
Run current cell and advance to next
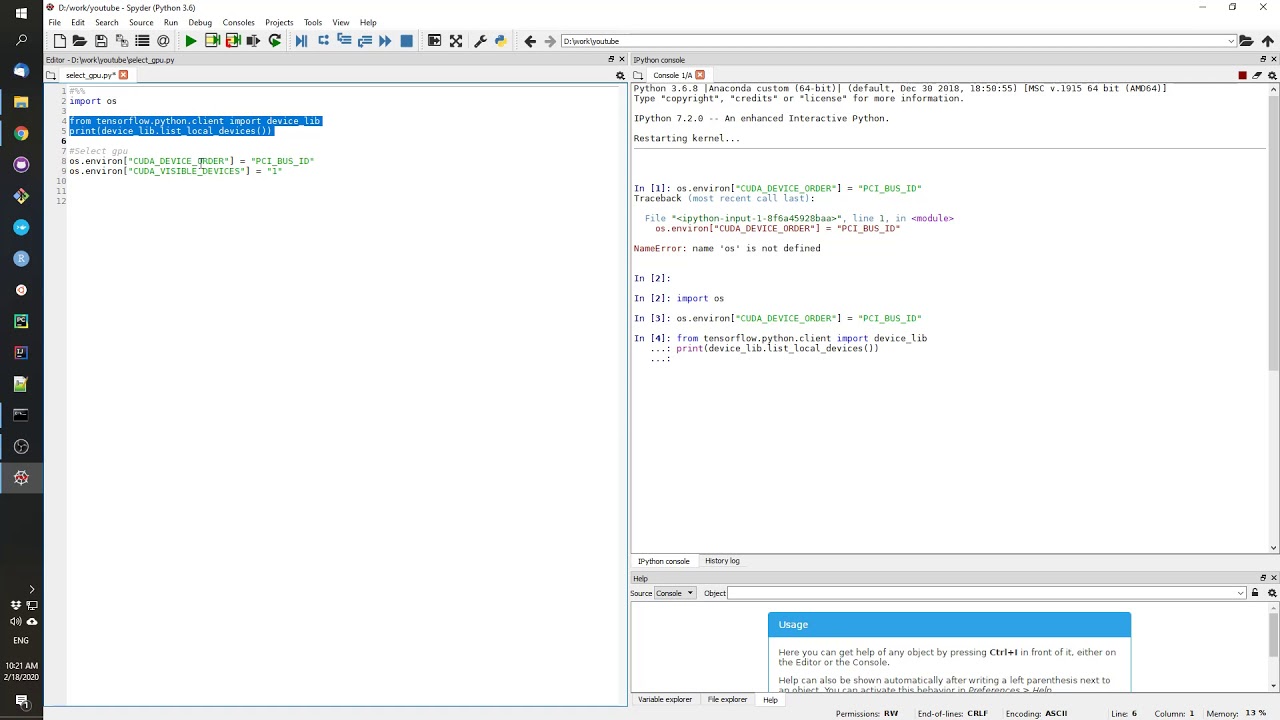pos(233,41)
